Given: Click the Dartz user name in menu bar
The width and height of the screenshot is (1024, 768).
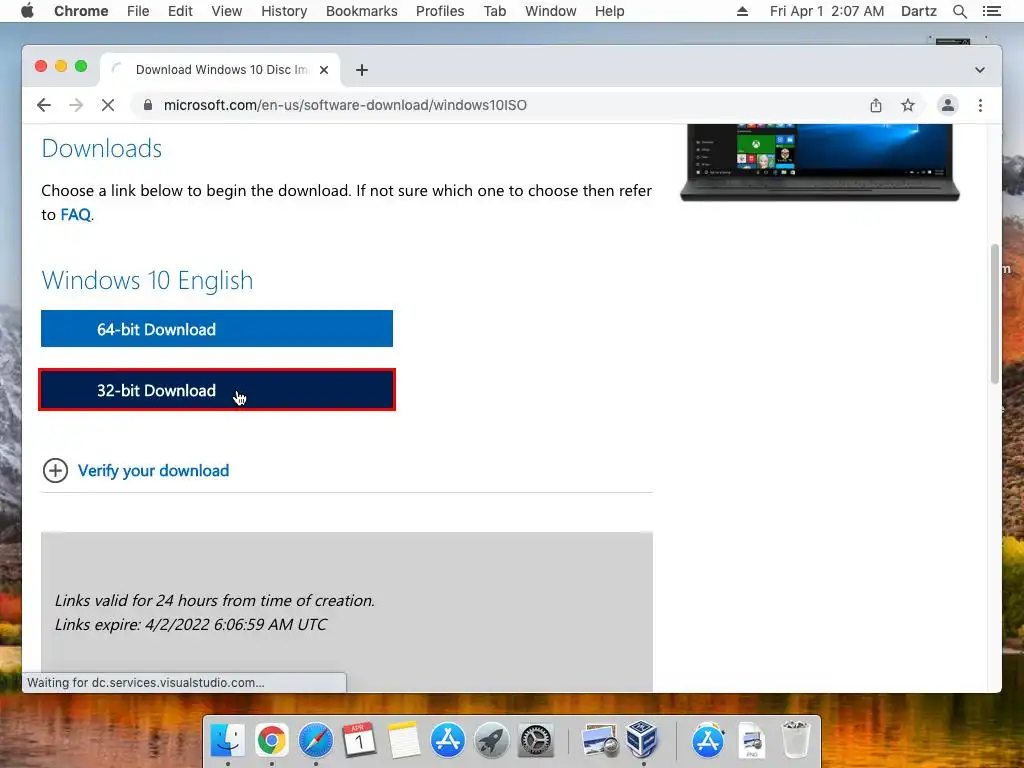Looking at the screenshot, I should [918, 11].
